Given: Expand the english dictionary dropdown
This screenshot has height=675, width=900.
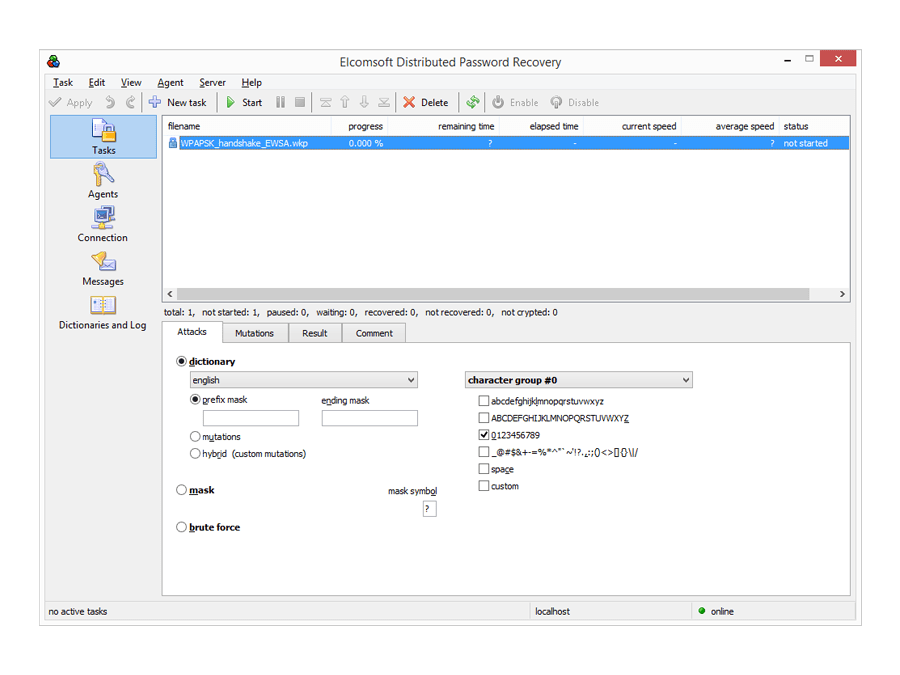Looking at the screenshot, I should [304, 379].
